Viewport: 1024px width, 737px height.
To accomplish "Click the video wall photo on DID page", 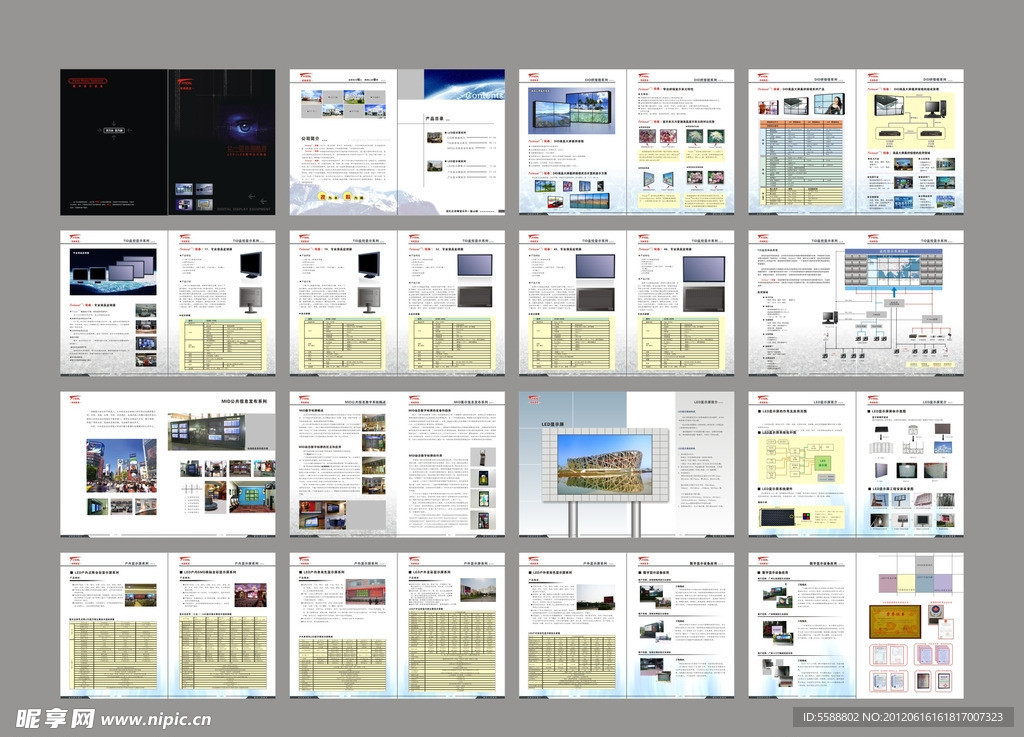I will pos(572,109).
